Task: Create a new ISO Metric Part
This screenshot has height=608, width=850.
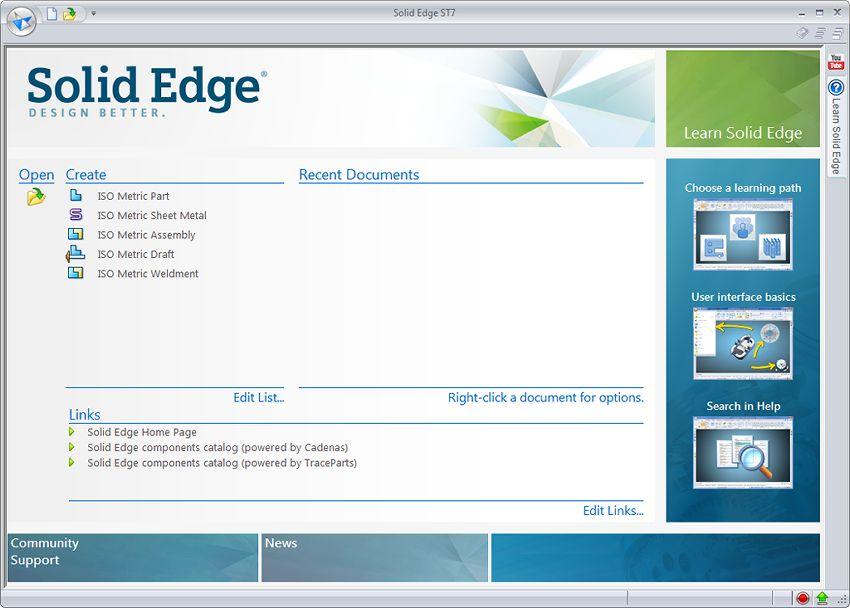Action: coord(133,196)
